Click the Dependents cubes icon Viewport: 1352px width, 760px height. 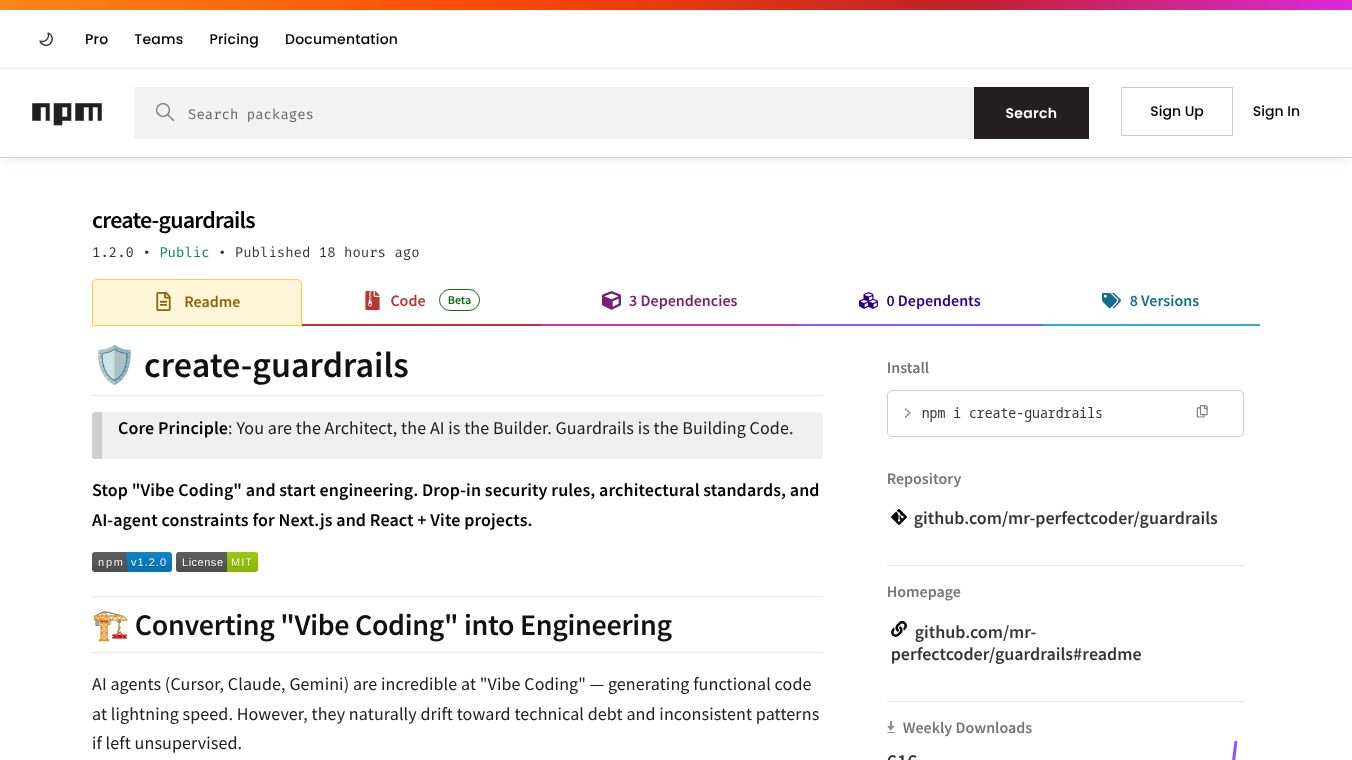(x=868, y=301)
